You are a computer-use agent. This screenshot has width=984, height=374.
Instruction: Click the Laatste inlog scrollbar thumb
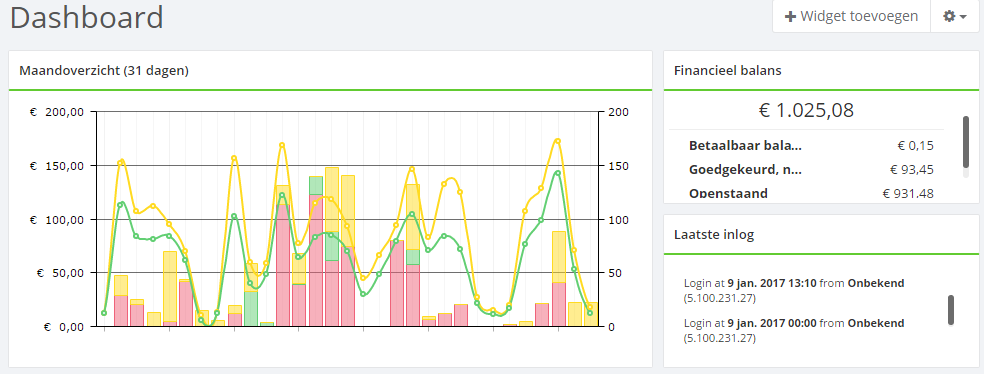pos(951,310)
